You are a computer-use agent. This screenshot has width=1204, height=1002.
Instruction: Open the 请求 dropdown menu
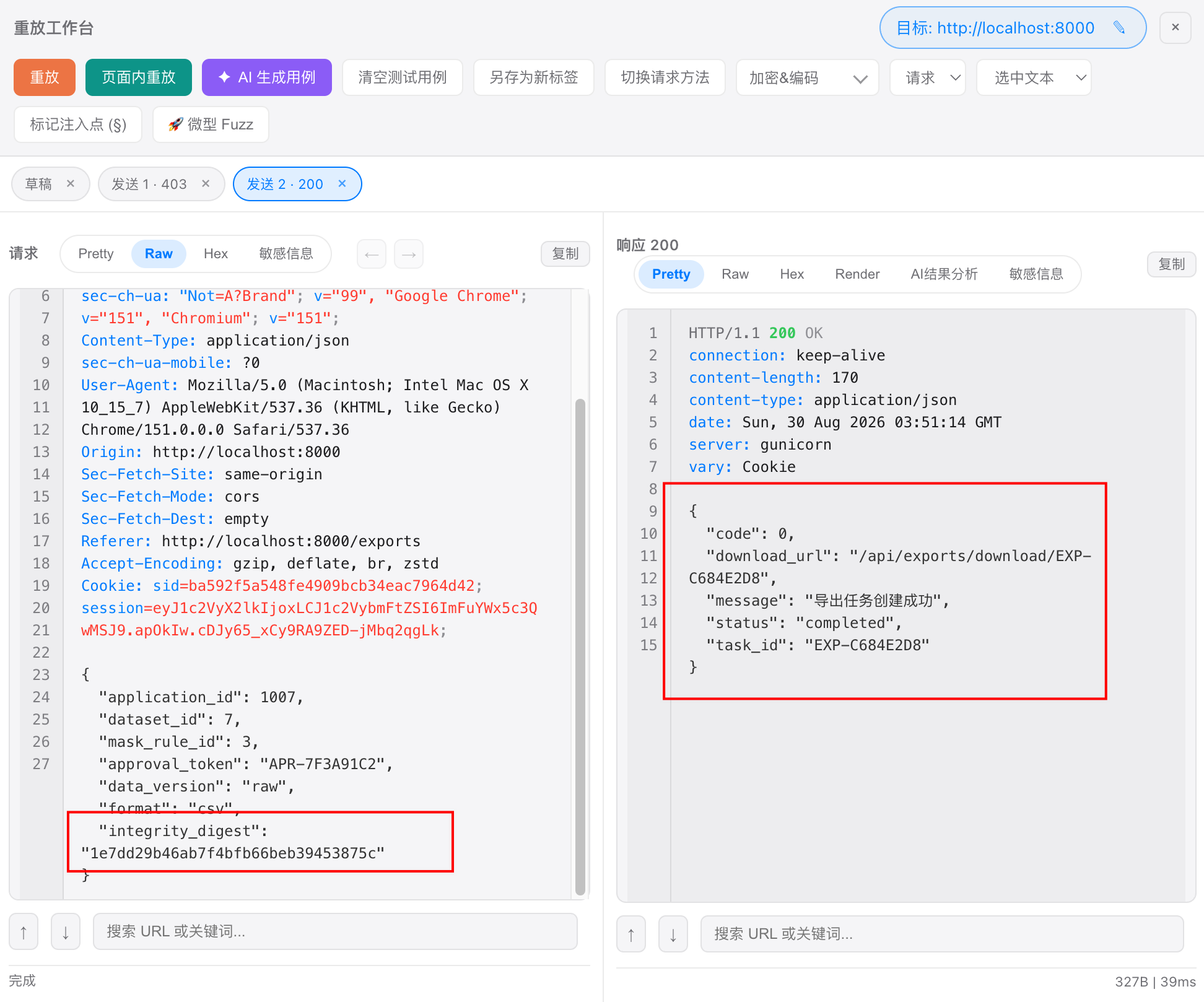[x=927, y=78]
